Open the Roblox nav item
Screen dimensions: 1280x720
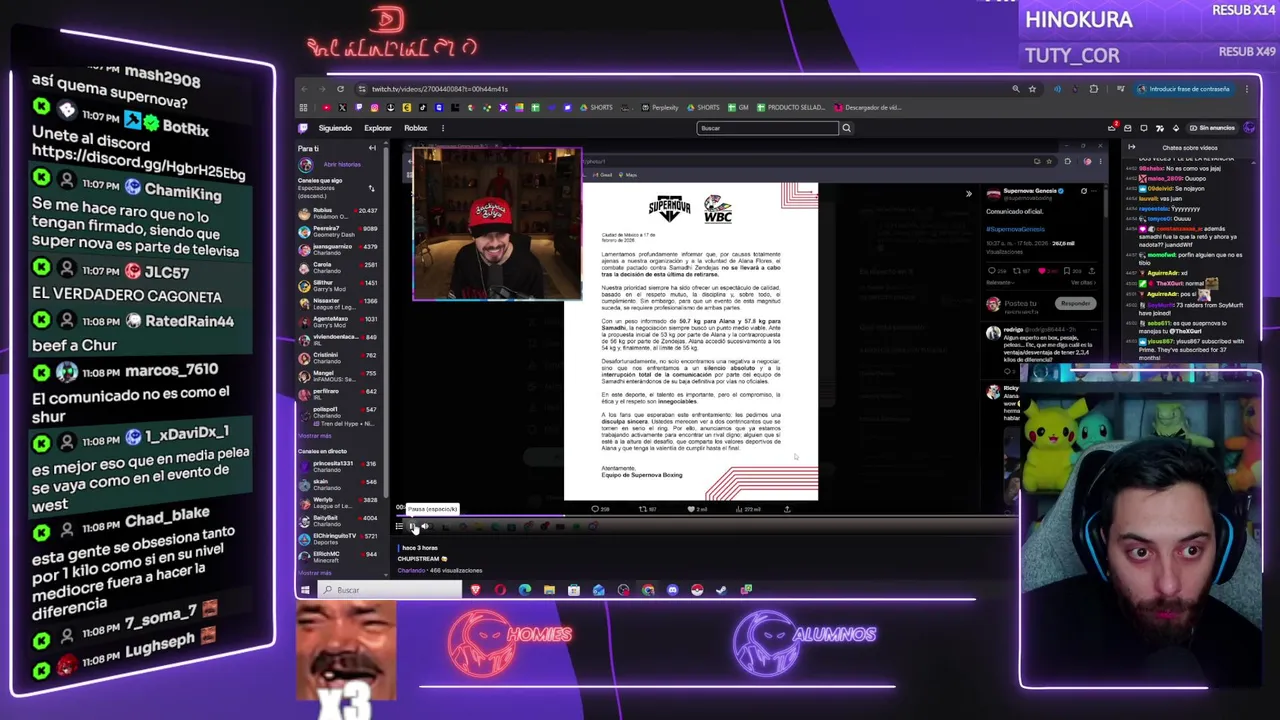(x=415, y=128)
